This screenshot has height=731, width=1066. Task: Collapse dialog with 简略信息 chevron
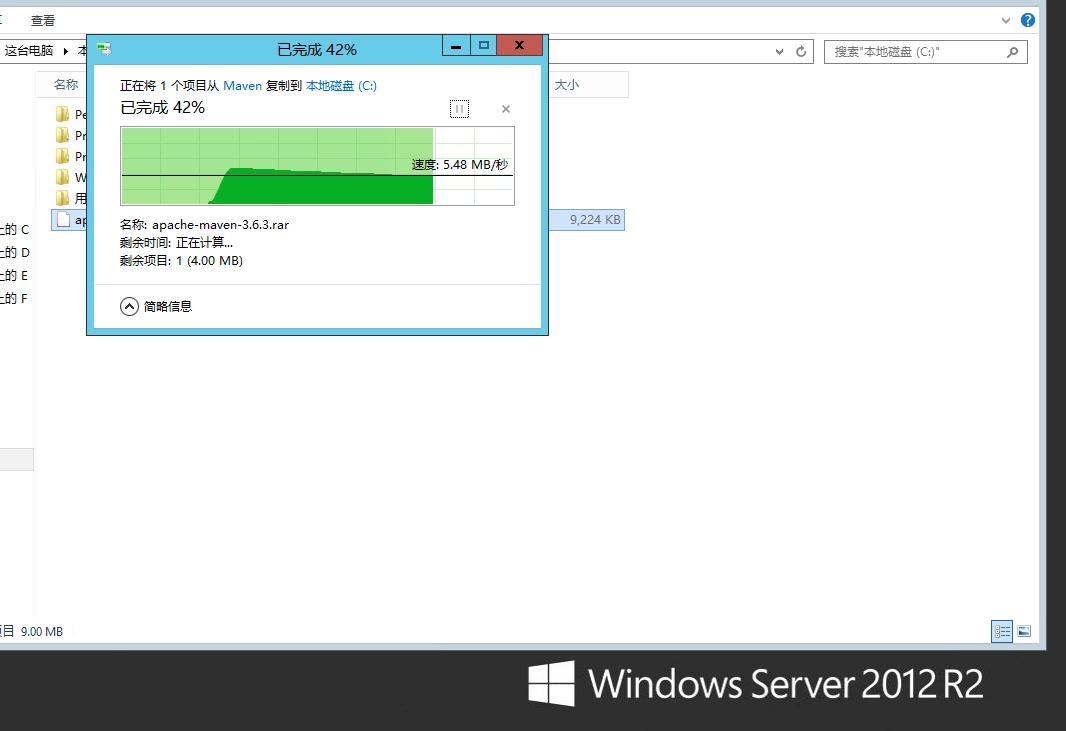pyautogui.click(x=129, y=307)
